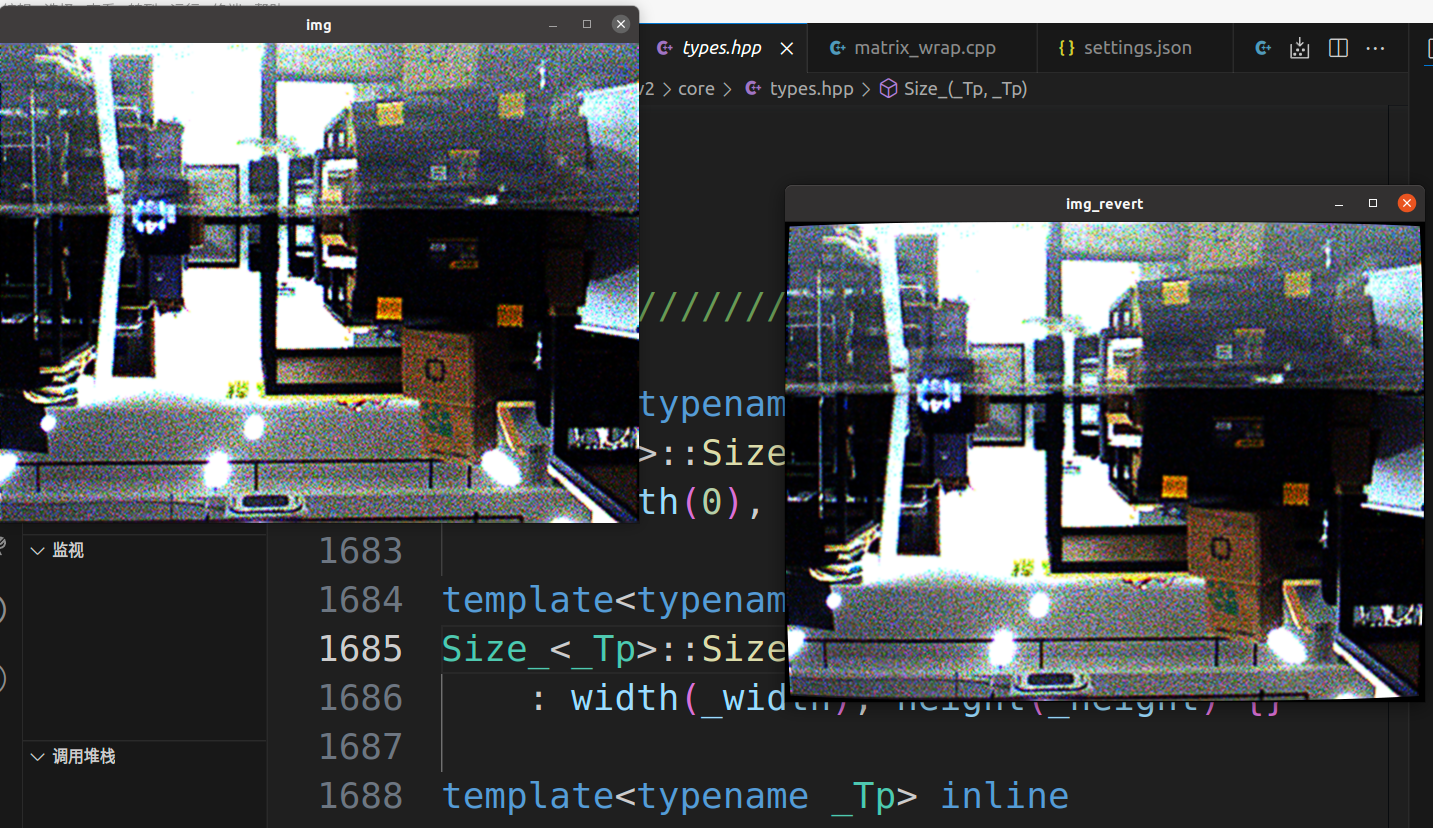Screen dimensions: 1433x828
Task: Click line number 1683 in the gutter
Action: point(360,551)
